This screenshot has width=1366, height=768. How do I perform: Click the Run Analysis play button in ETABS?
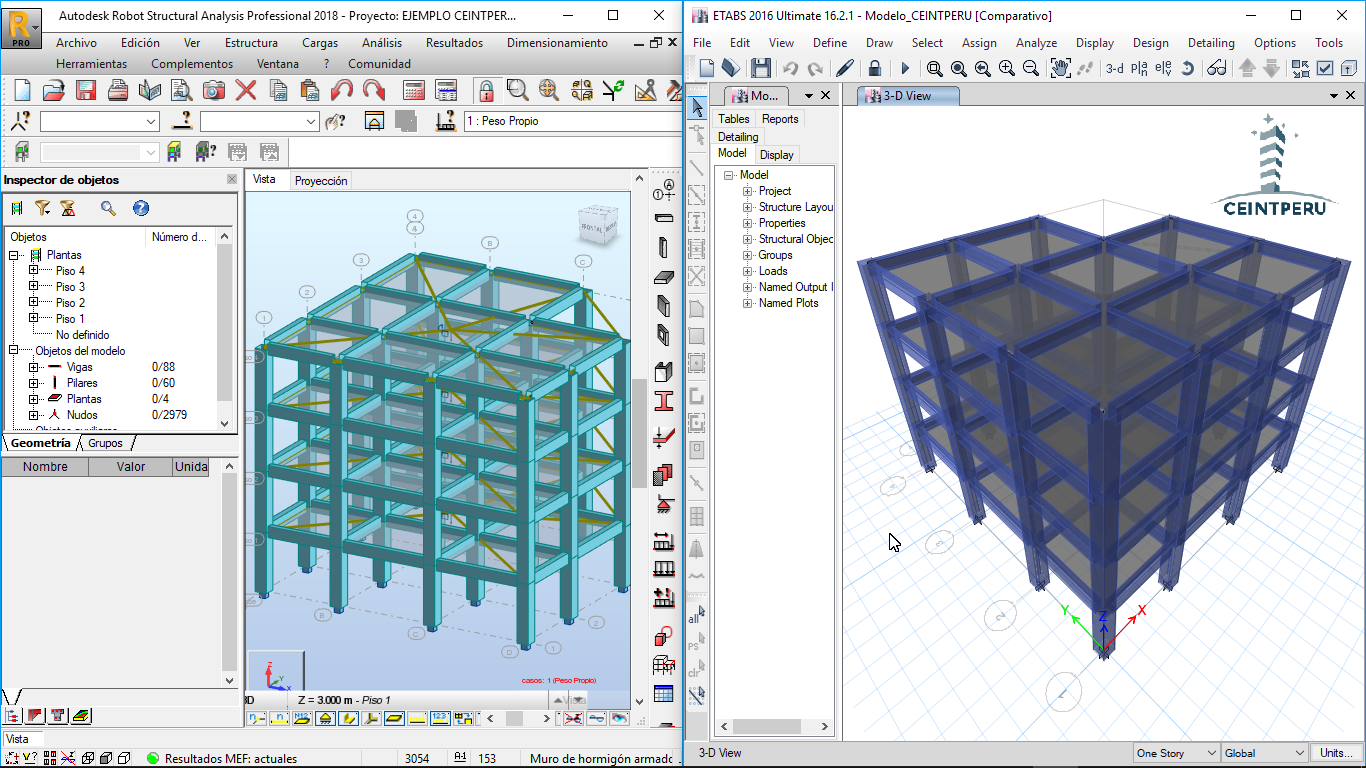pos(905,68)
